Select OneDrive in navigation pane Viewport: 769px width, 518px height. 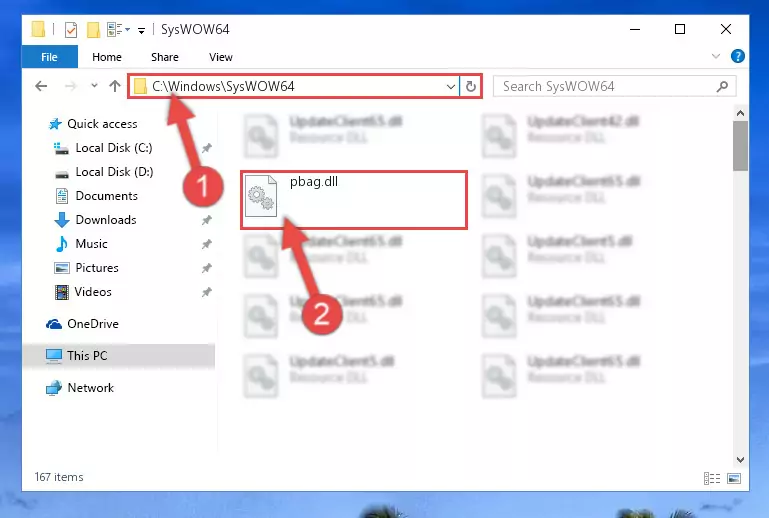82,324
